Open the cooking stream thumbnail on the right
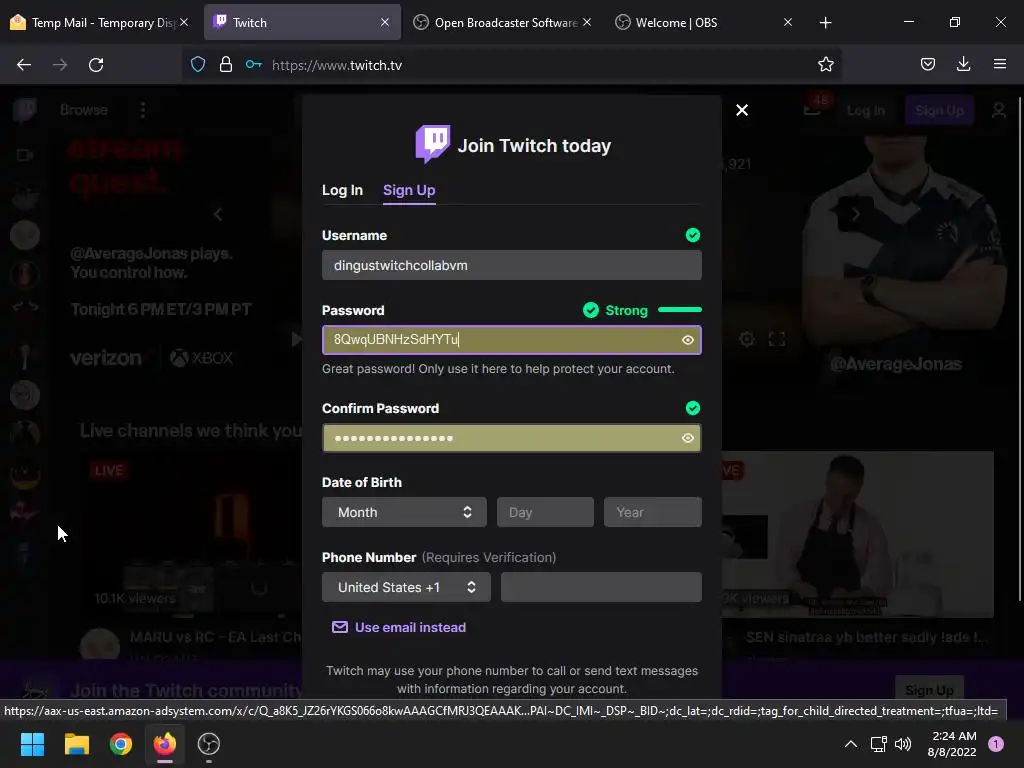The image size is (1024, 768). pyautogui.click(x=857, y=534)
